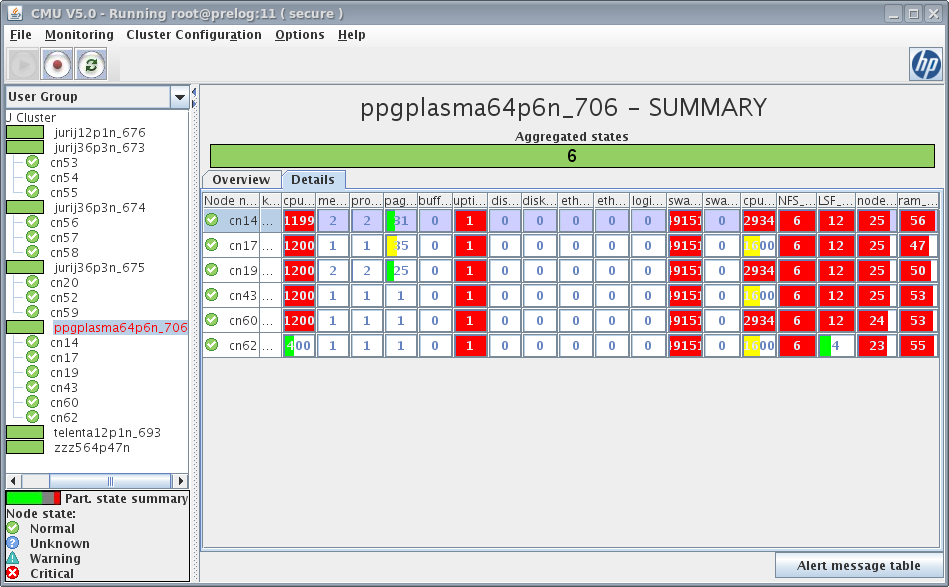
Task: Switch to the Overview tab
Action: point(241,180)
